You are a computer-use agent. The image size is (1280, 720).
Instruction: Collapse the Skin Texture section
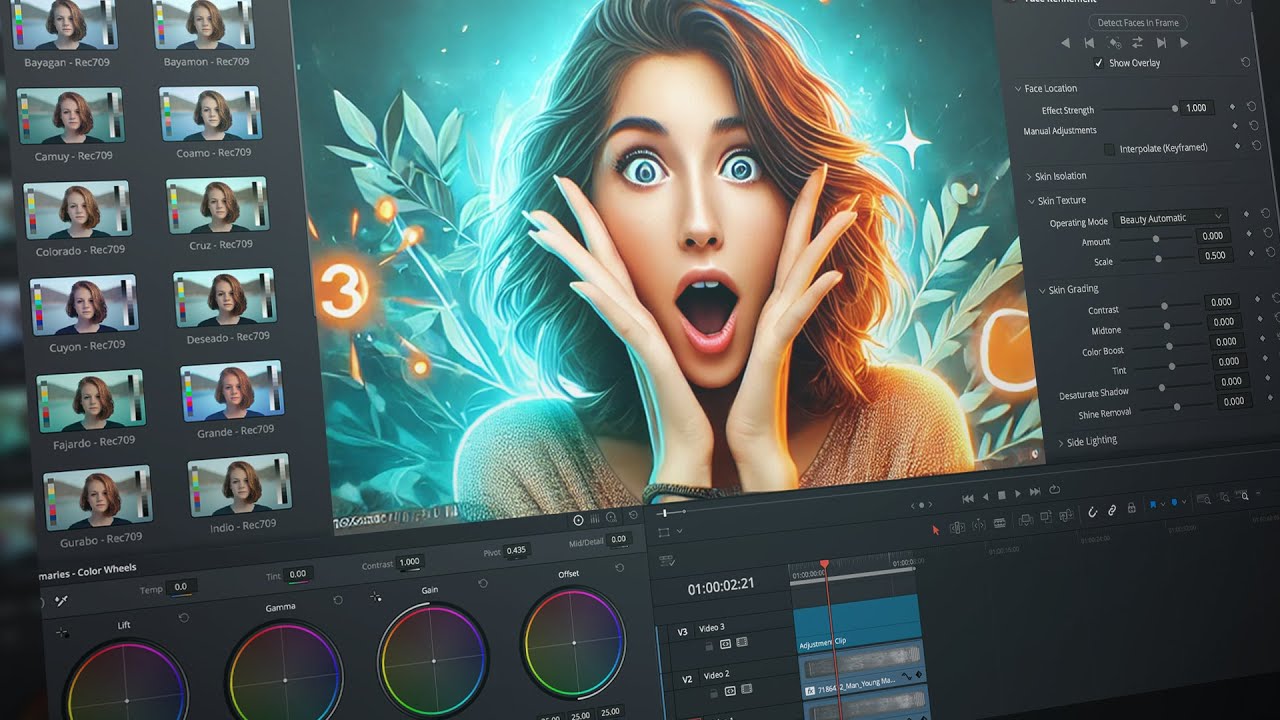(x=1031, y=201)
